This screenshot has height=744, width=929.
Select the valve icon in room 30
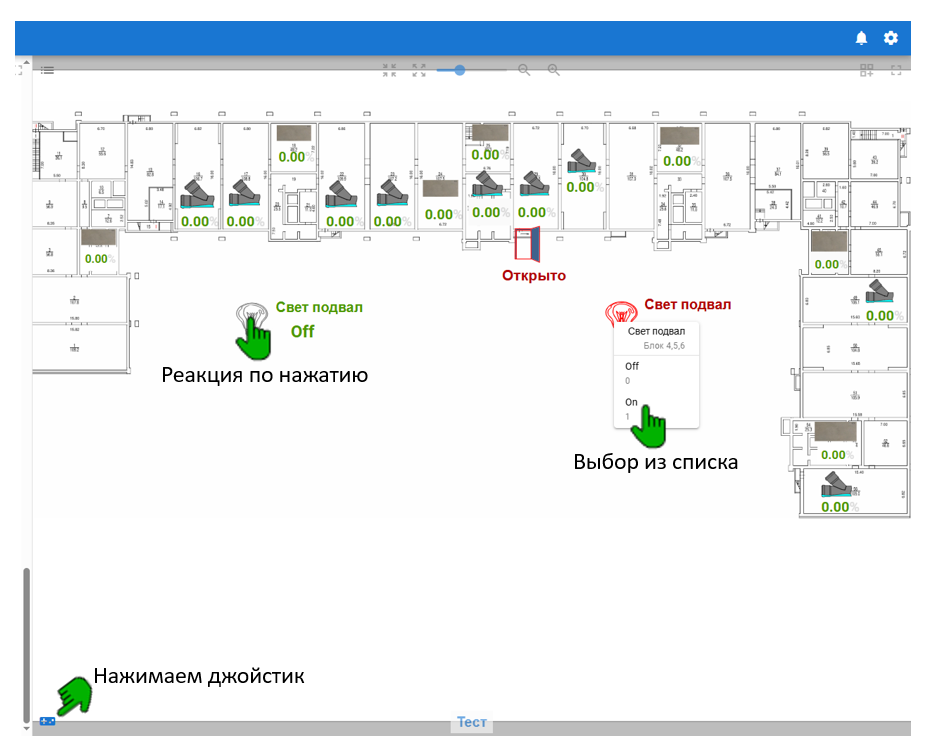tap(582, 161)
